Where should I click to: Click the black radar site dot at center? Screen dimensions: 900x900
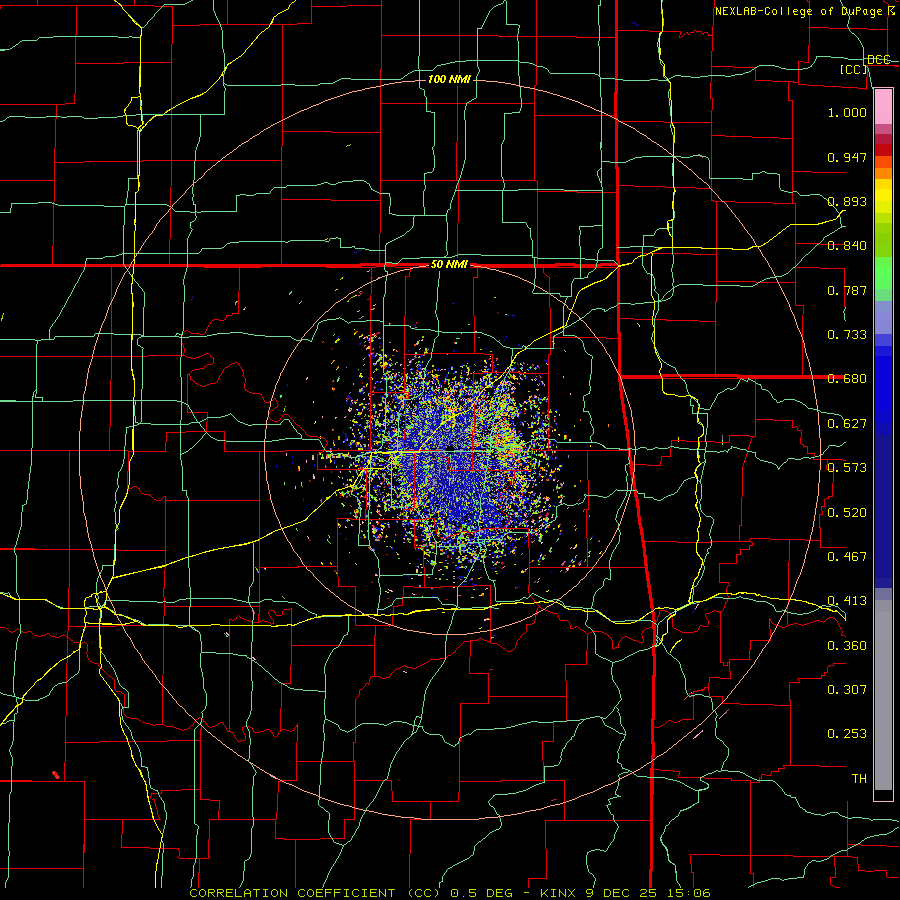[x=451, y=448]
